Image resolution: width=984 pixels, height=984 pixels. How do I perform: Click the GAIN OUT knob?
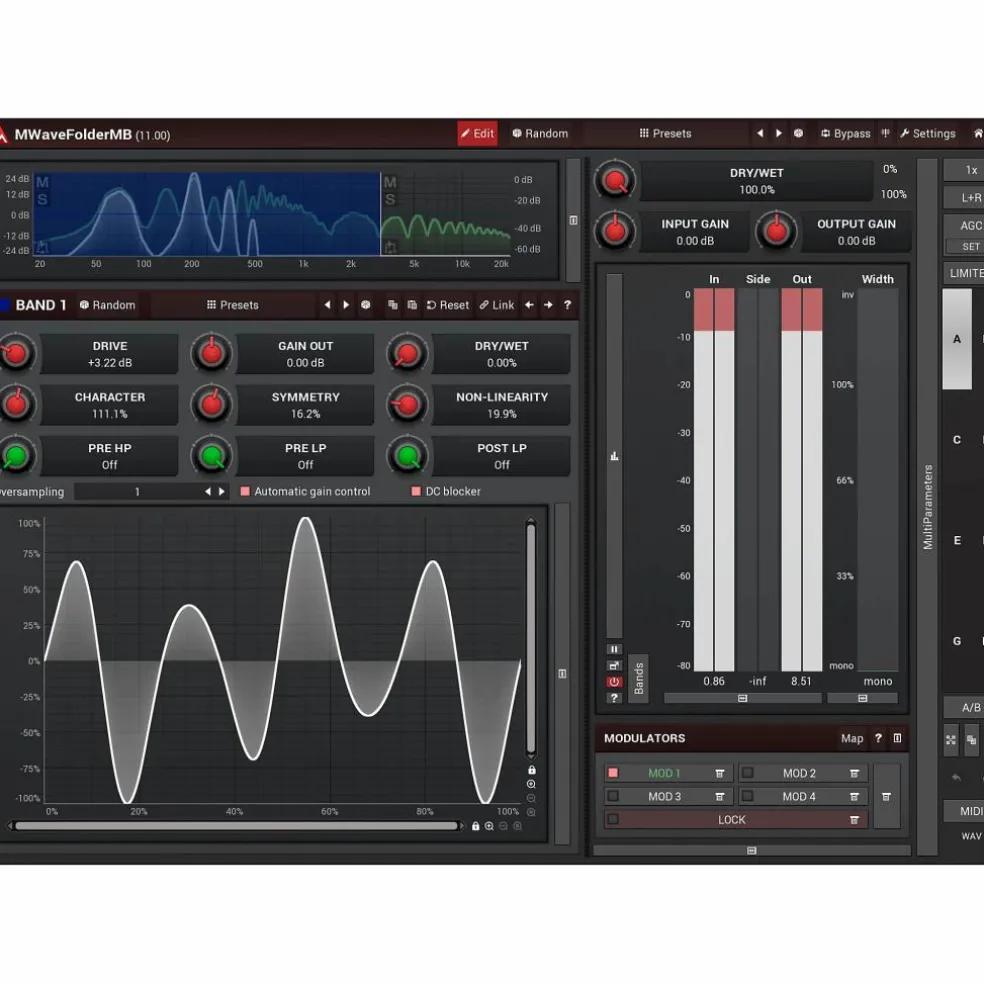pyautogui.click(x=211, y=354)
